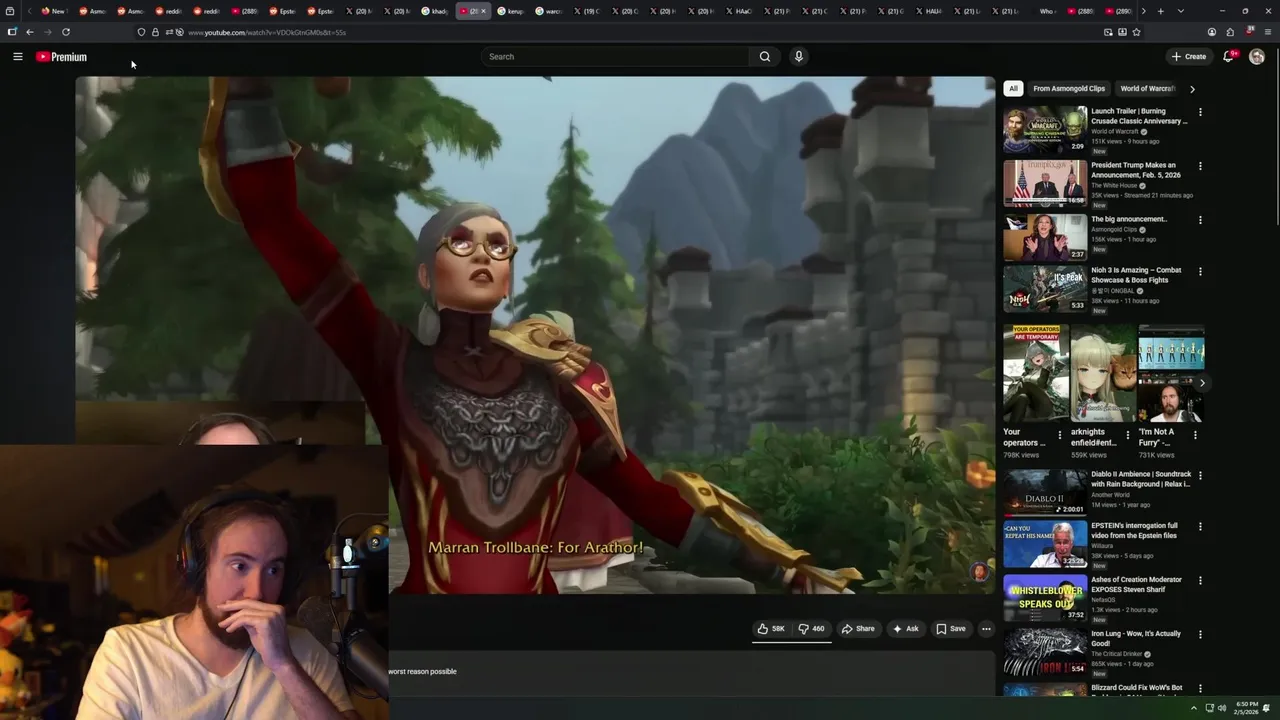The image size is (1280, 720).
Task: Switch to the khady browser tab
Action: [x=435, y=11]
